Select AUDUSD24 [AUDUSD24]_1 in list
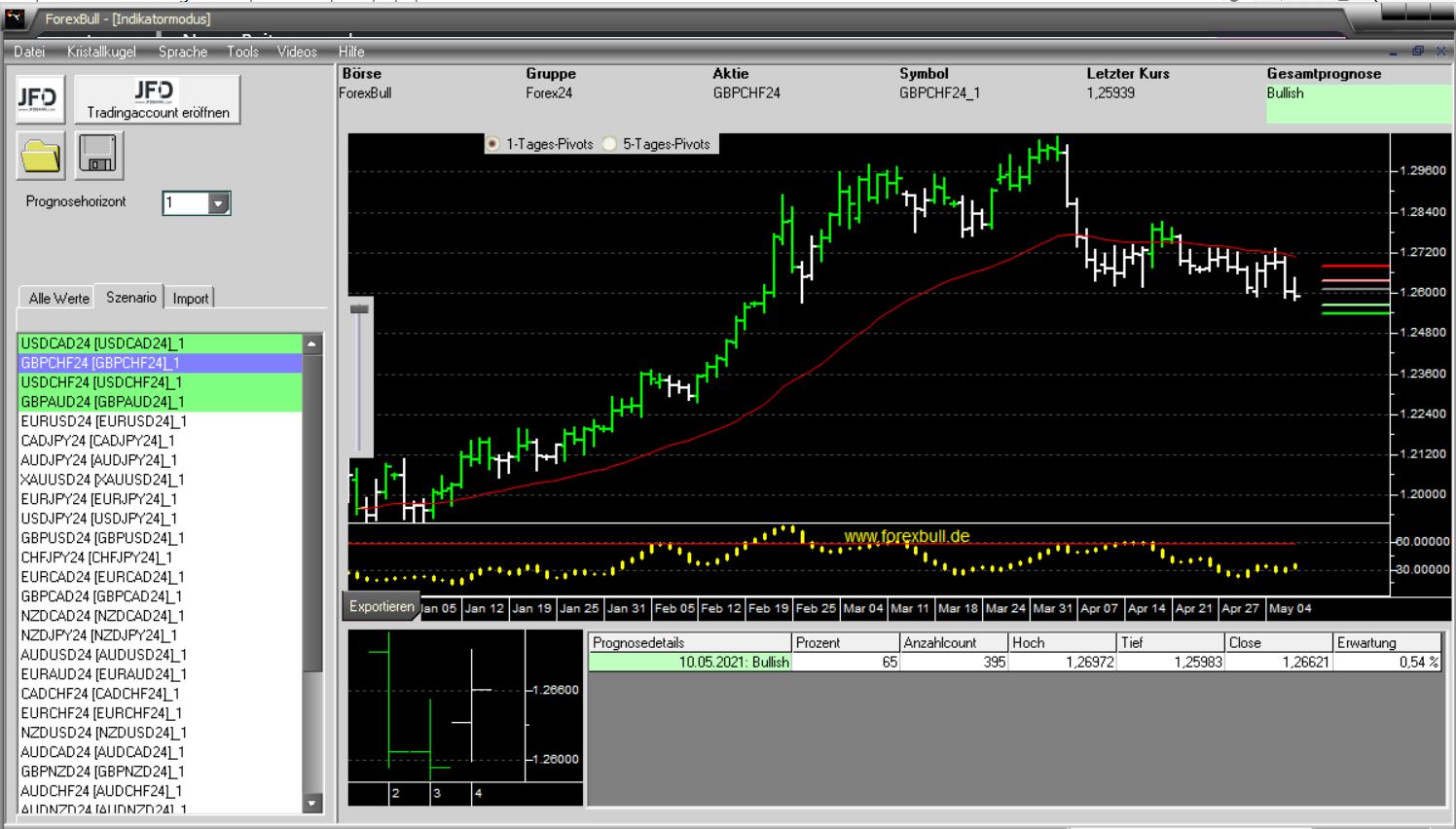This screenshot has width=1456, height=829. click(x=161, y=655)
